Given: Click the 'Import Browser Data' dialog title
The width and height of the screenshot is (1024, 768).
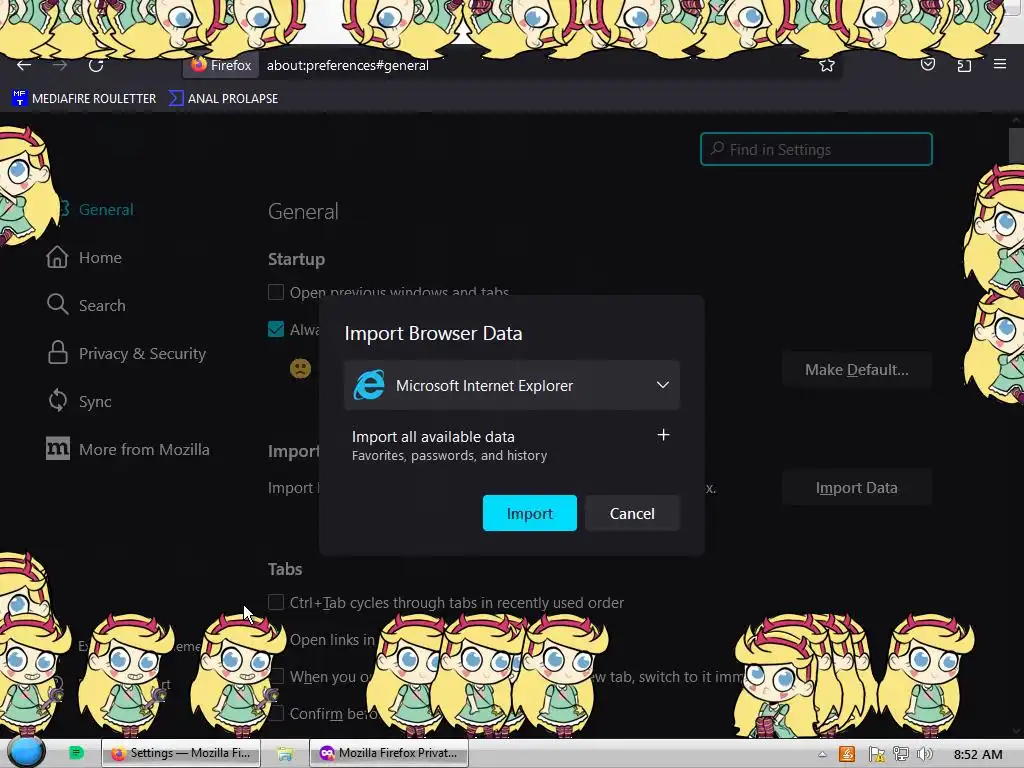Looking at the screenshot, I should pyautogui.click(x=433, y=333).
